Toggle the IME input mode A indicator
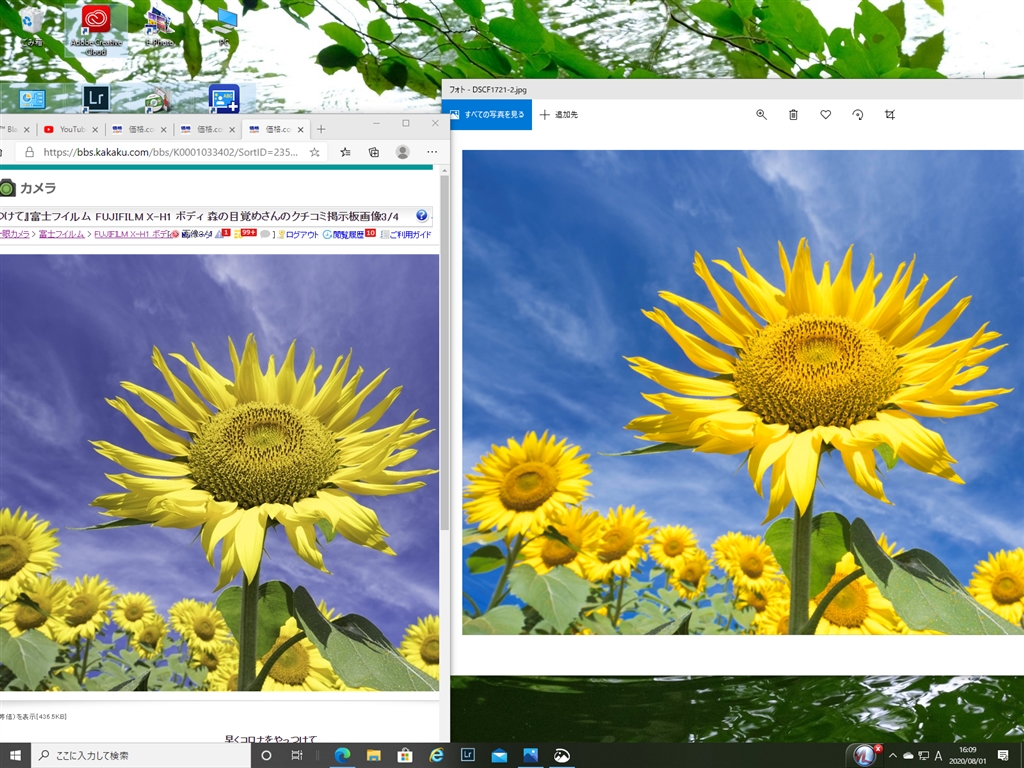 coord(938,756)
